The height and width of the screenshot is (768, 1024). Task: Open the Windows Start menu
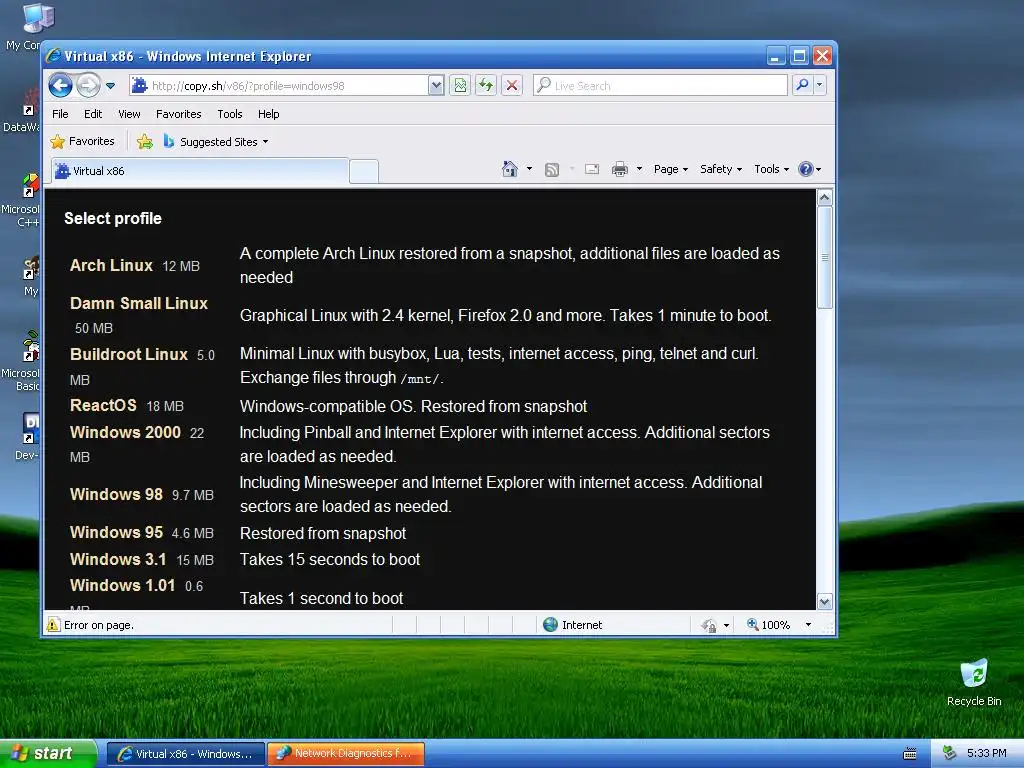coord(48,753)
